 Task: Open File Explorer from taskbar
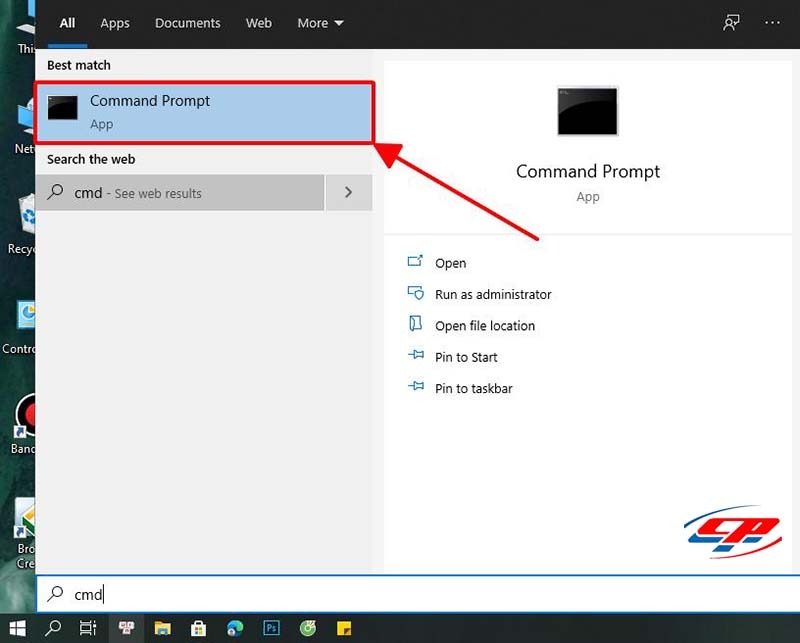pyautogui.click(x=163, y=628)
